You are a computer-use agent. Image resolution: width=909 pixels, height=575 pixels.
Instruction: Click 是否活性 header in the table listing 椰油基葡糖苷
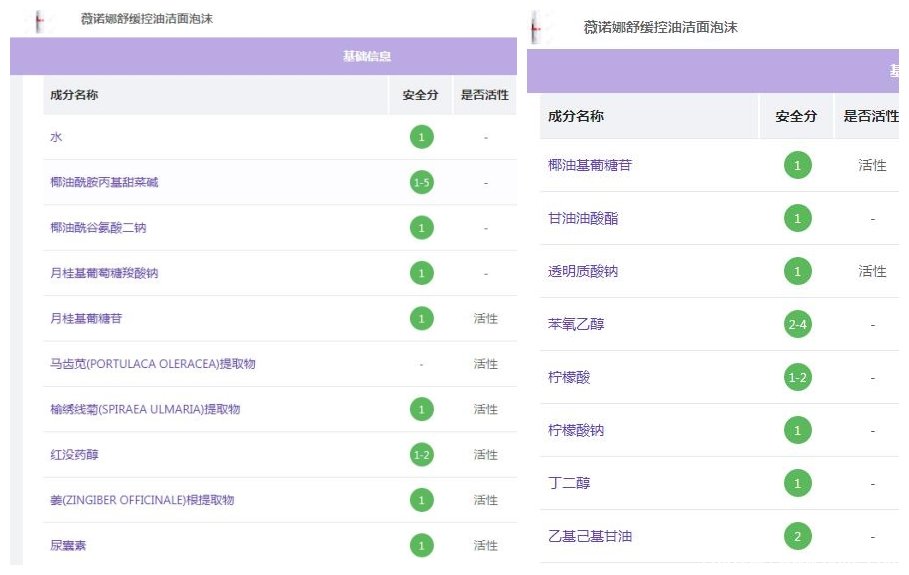[871, 117]
